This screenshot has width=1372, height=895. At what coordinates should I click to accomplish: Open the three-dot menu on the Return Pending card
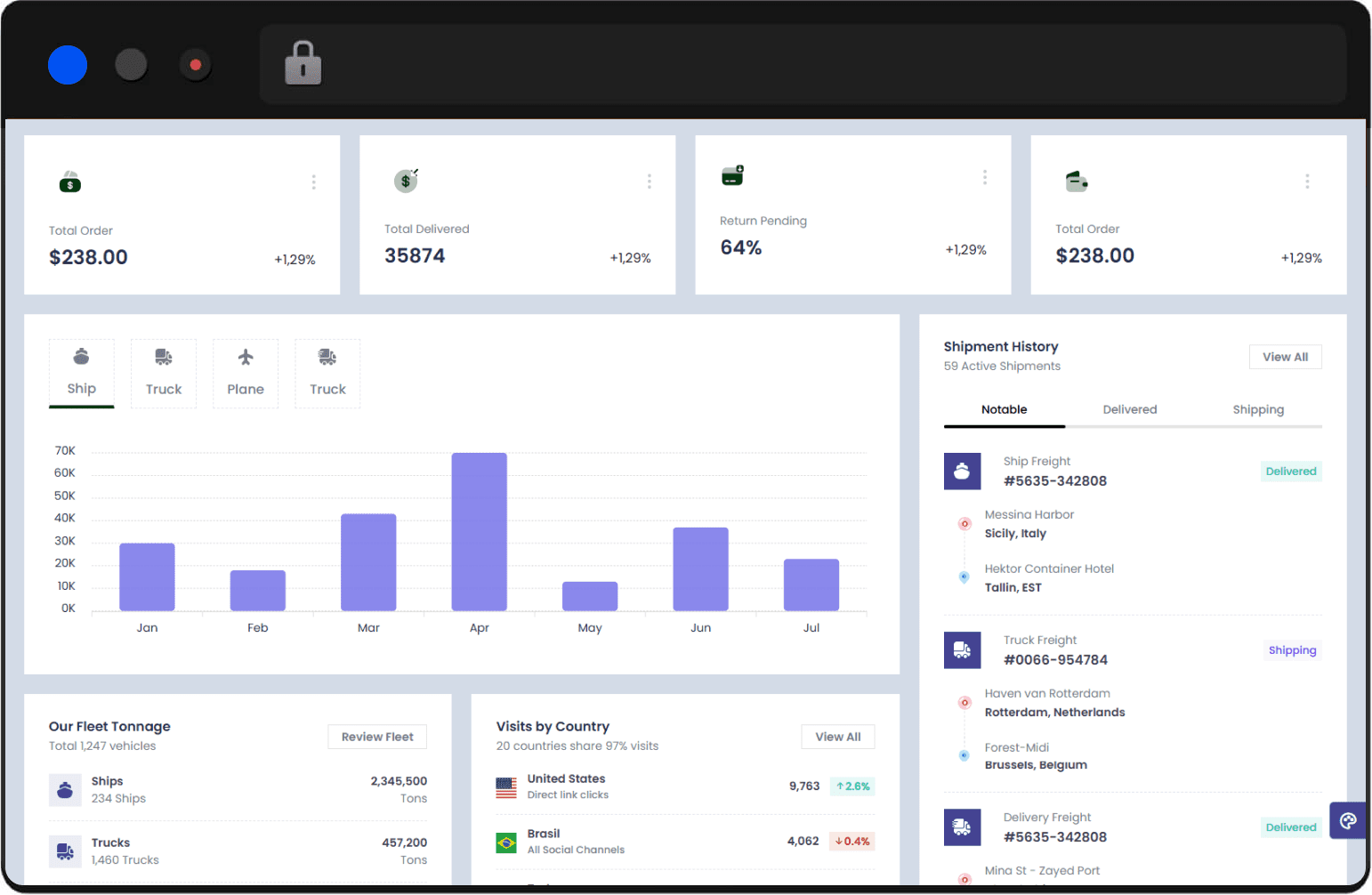pos(985,178)
